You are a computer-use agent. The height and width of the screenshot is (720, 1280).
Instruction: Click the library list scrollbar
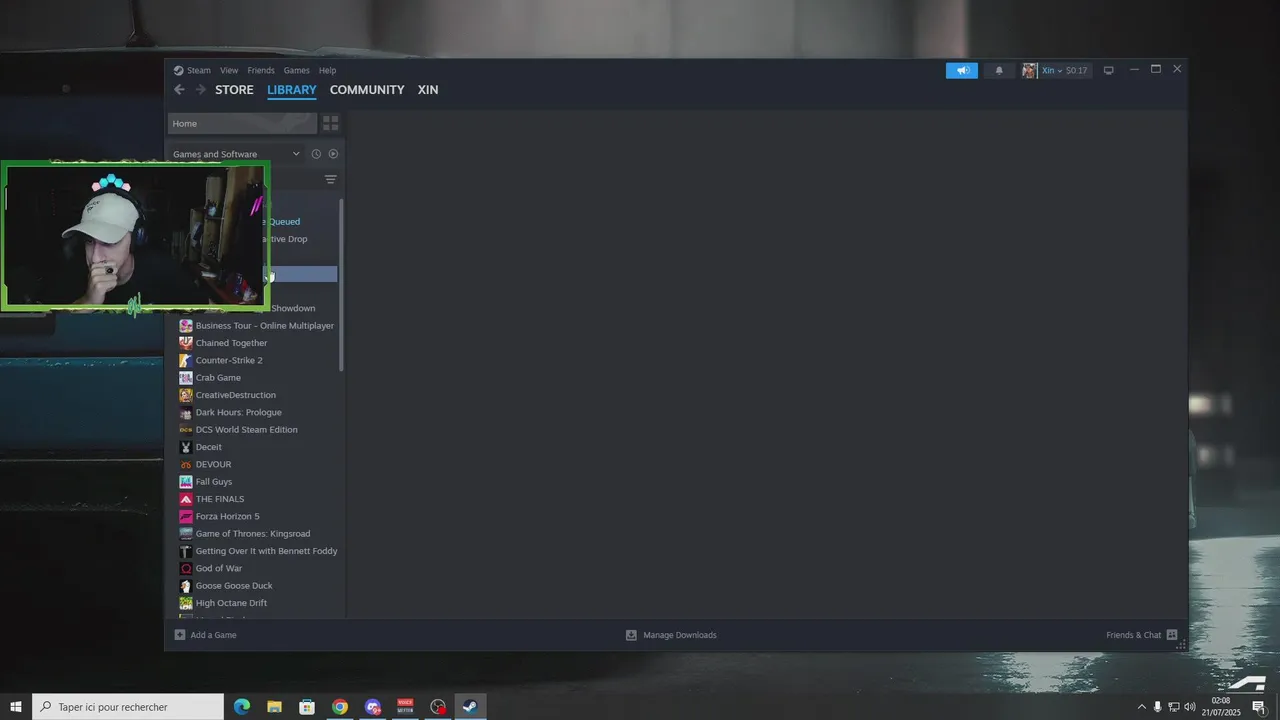[x=342, y=285]
